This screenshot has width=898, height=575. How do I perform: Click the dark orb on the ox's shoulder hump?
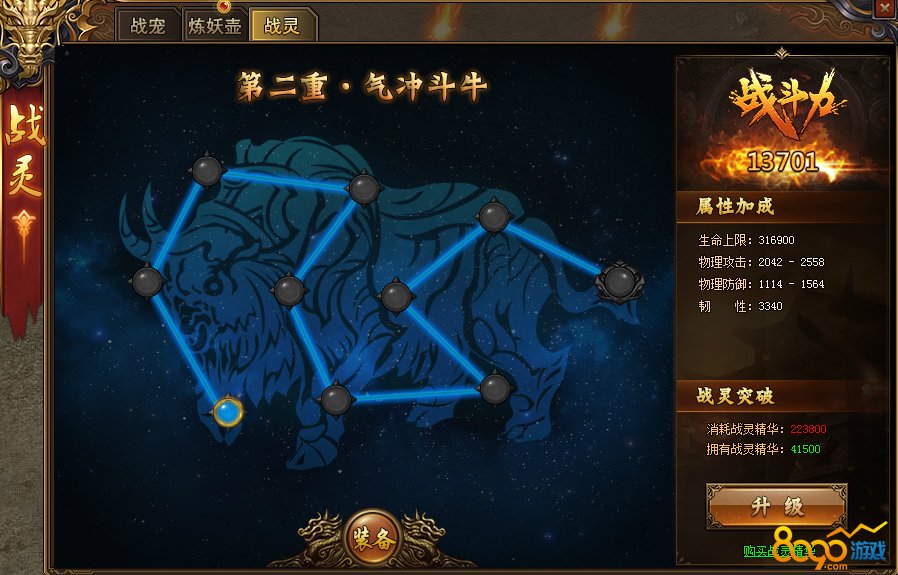[364, 189]
